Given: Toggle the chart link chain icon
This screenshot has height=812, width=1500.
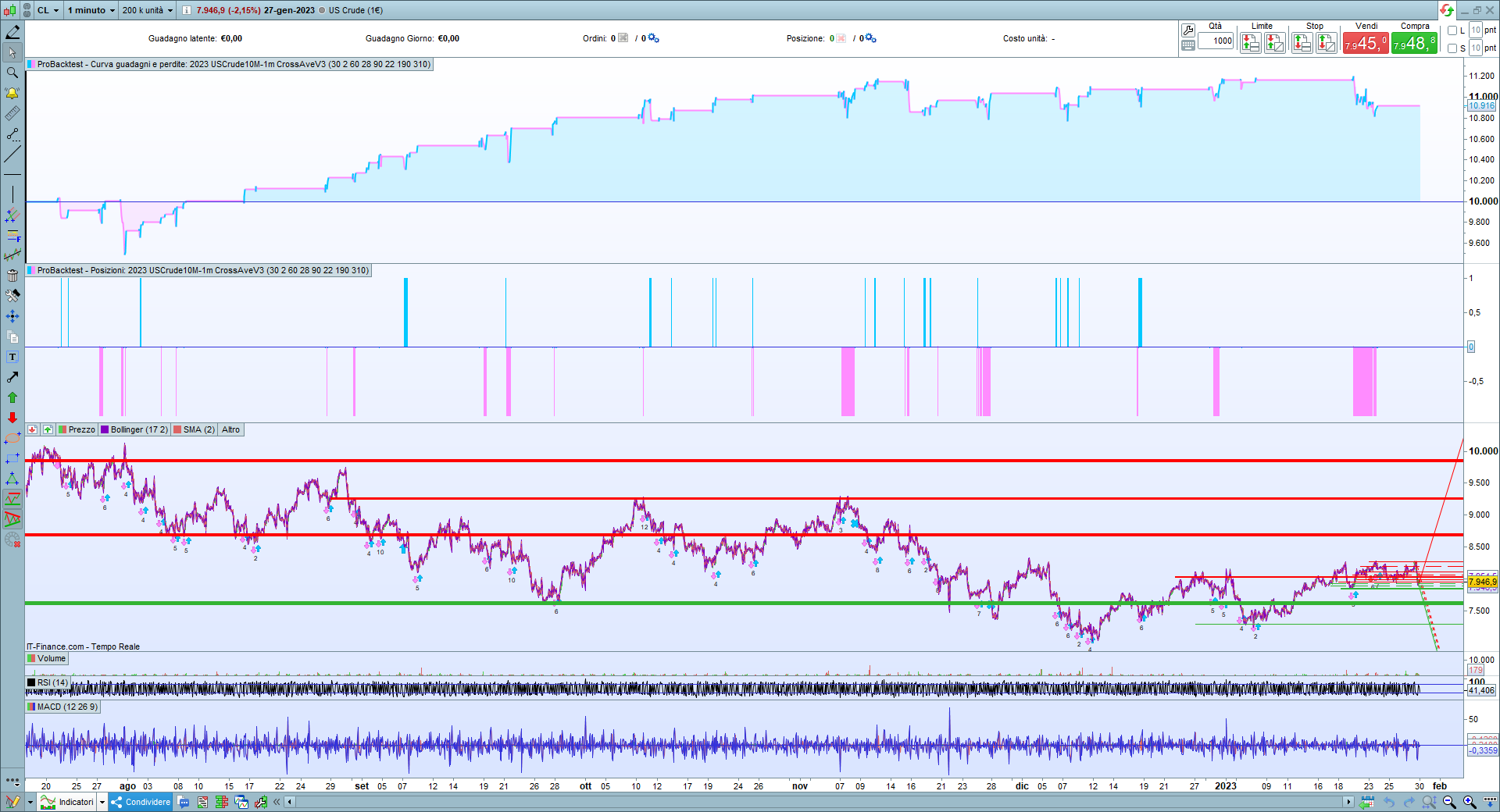Looking at the screenshot, I should pos(27,10).
